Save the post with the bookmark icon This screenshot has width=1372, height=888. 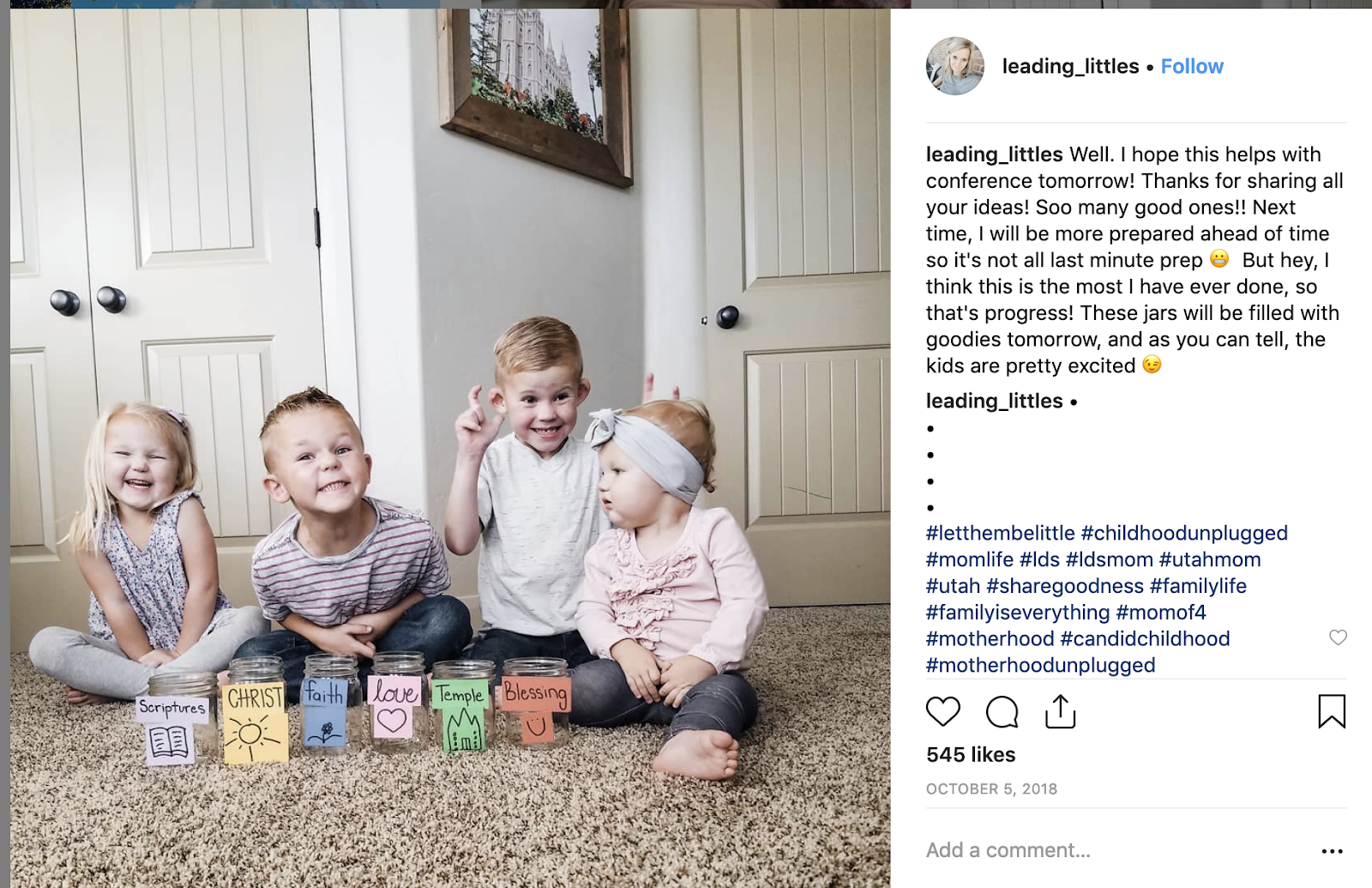(x=1332, y=711)
